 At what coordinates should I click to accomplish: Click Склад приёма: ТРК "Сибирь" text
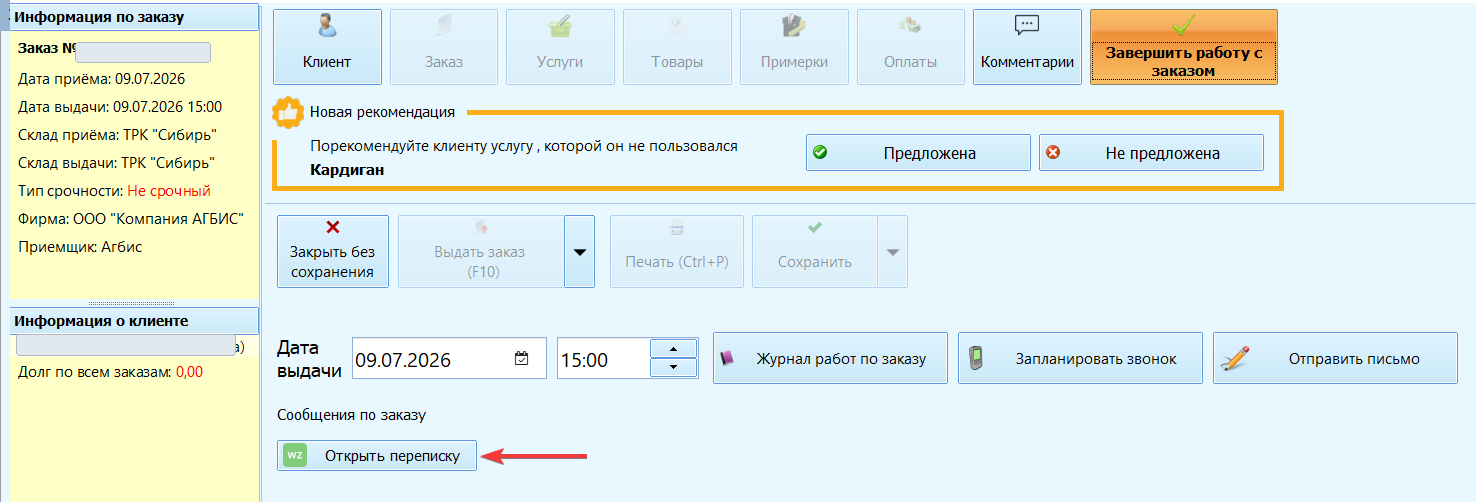(118, 134)
